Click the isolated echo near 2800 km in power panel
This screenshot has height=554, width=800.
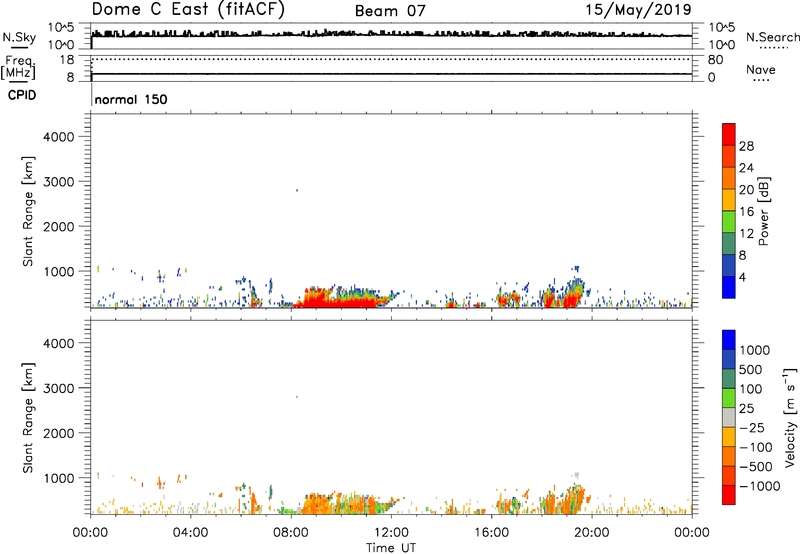pos(297,190)
